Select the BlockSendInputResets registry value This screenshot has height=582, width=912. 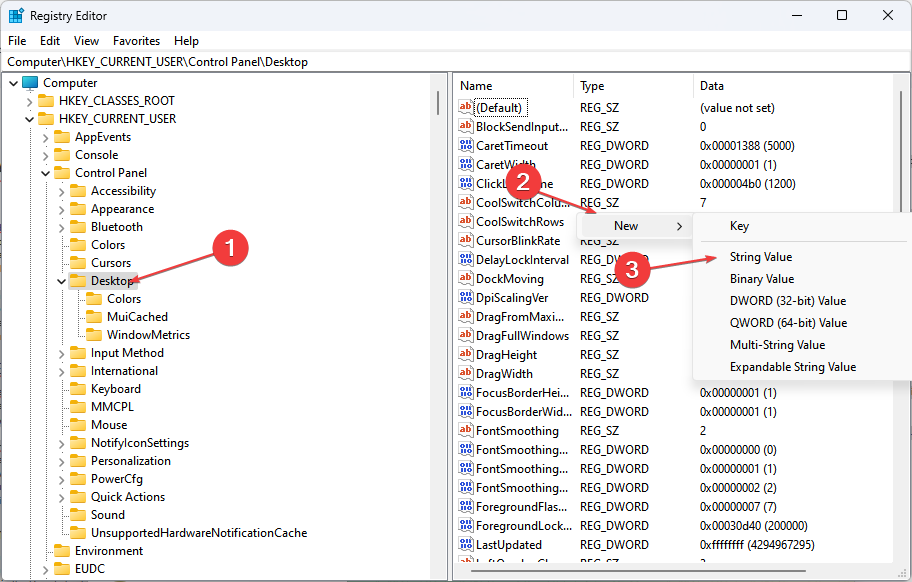[x=519, y=126]
